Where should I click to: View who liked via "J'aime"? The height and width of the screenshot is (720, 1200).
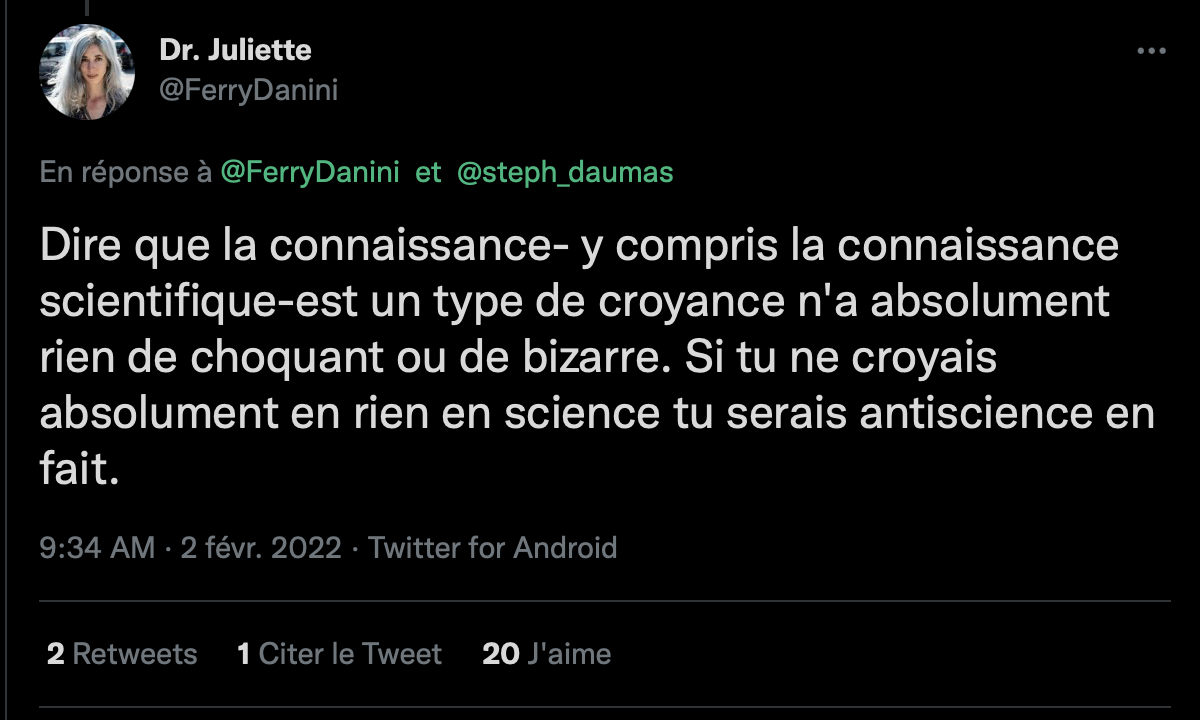point(568,654)
